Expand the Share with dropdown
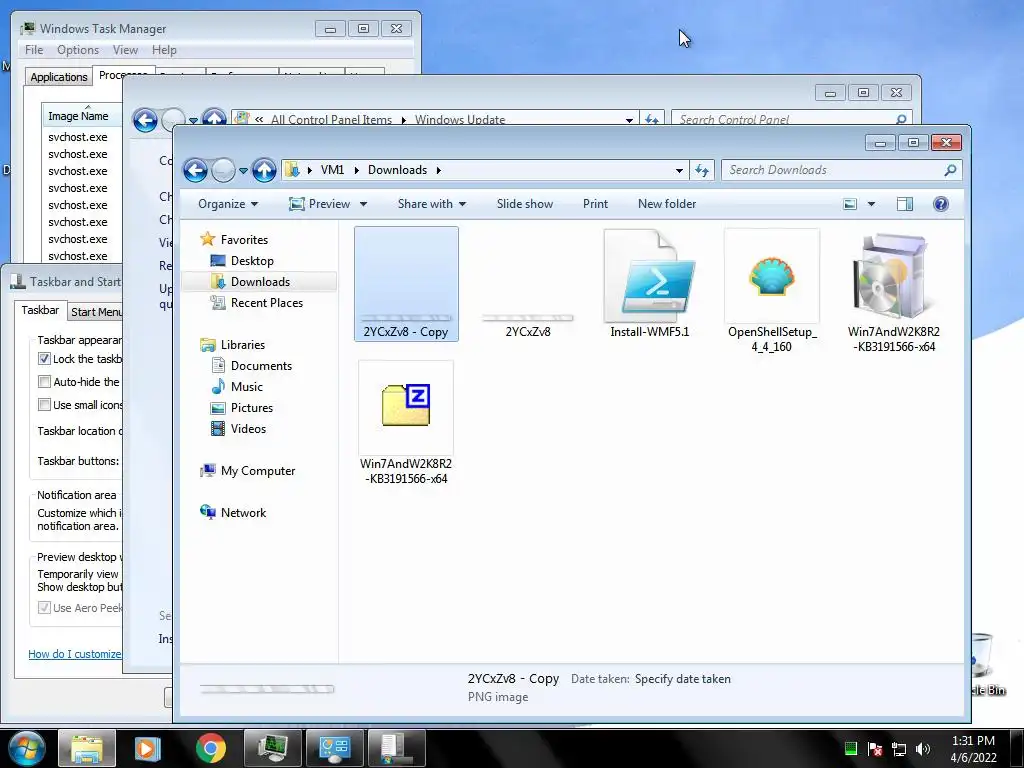Image resolution: width=1024 pixels, height=768 pixels. coord(432,204)
